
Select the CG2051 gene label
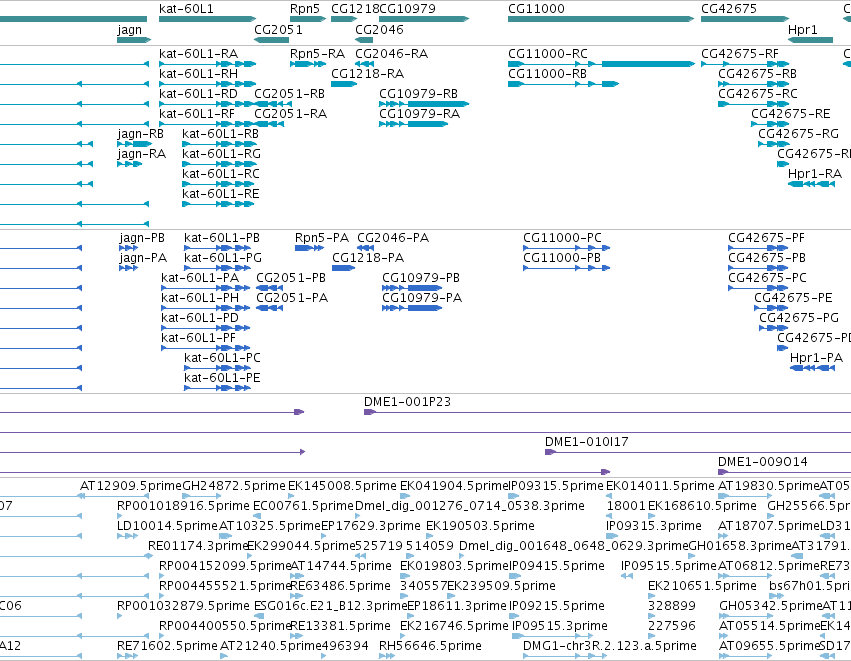coord(278,29)
